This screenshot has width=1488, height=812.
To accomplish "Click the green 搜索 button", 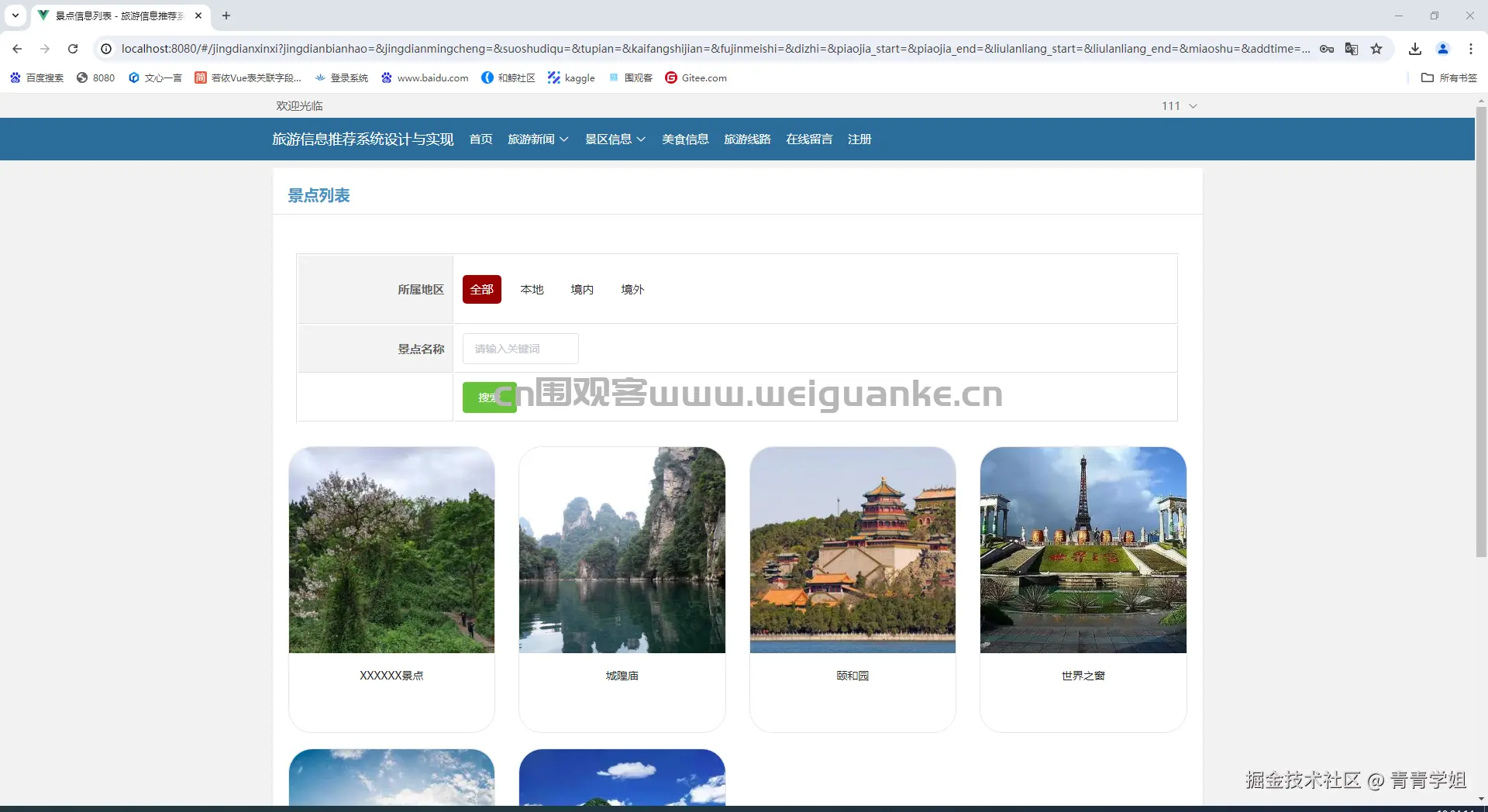I will point(489,397).
